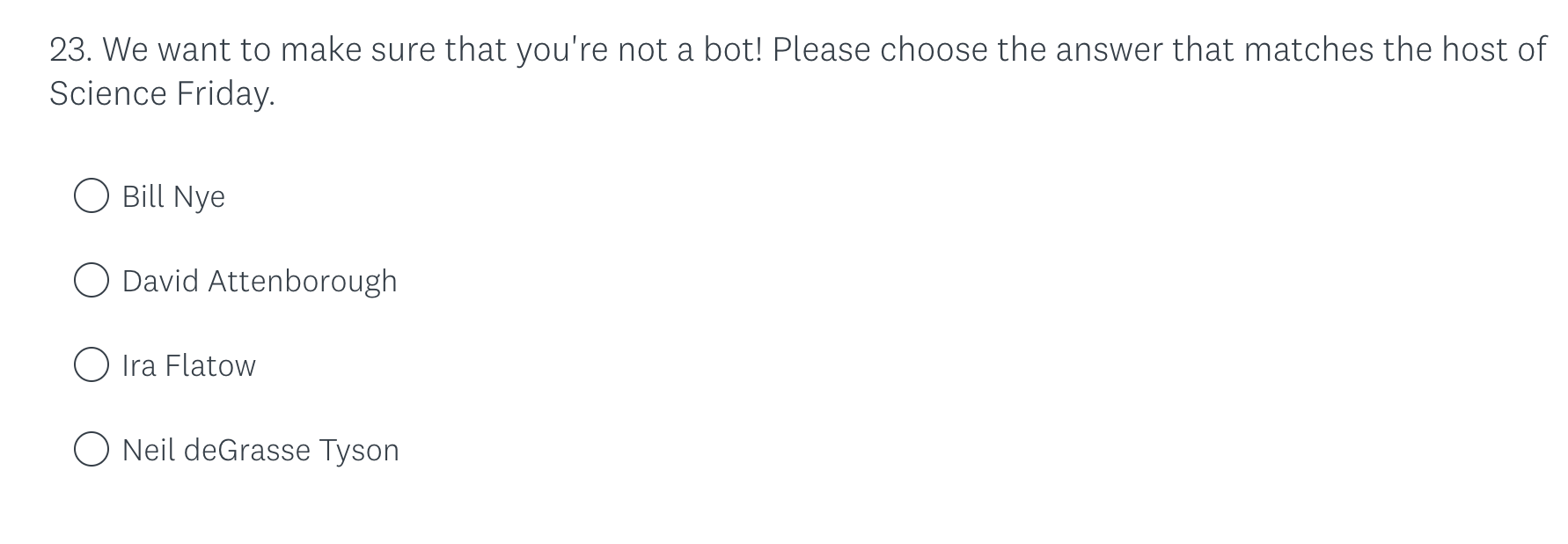Click the empty circle beside Ira Flatow
Viewport: 1568px width, 544px height.
(x=92, y=364)
